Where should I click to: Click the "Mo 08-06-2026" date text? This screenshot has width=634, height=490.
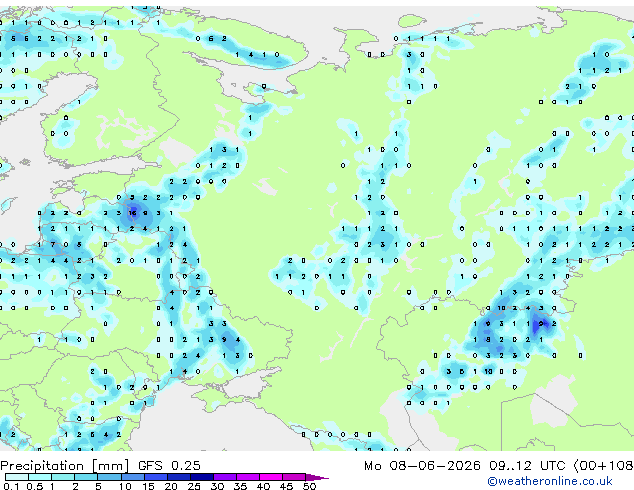point(422,466)
